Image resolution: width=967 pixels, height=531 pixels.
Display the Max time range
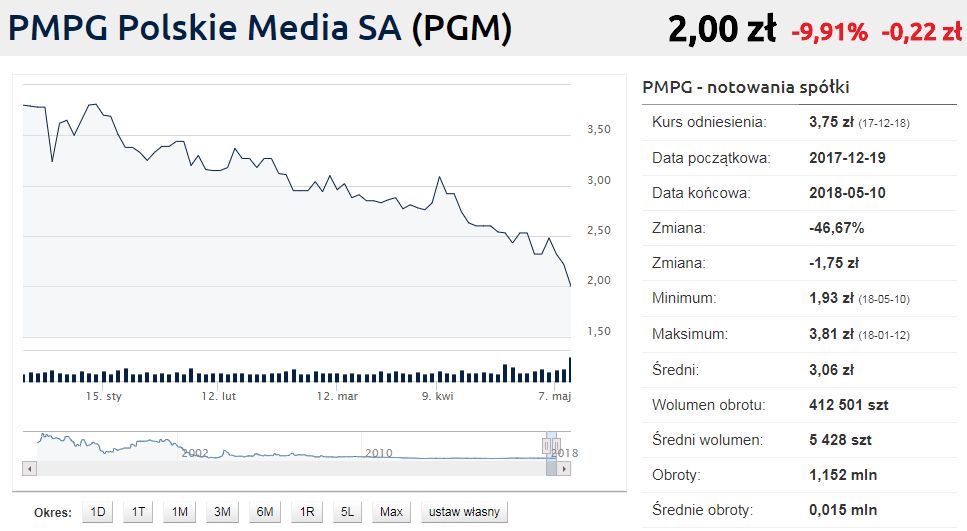click(x=391, y=512)
